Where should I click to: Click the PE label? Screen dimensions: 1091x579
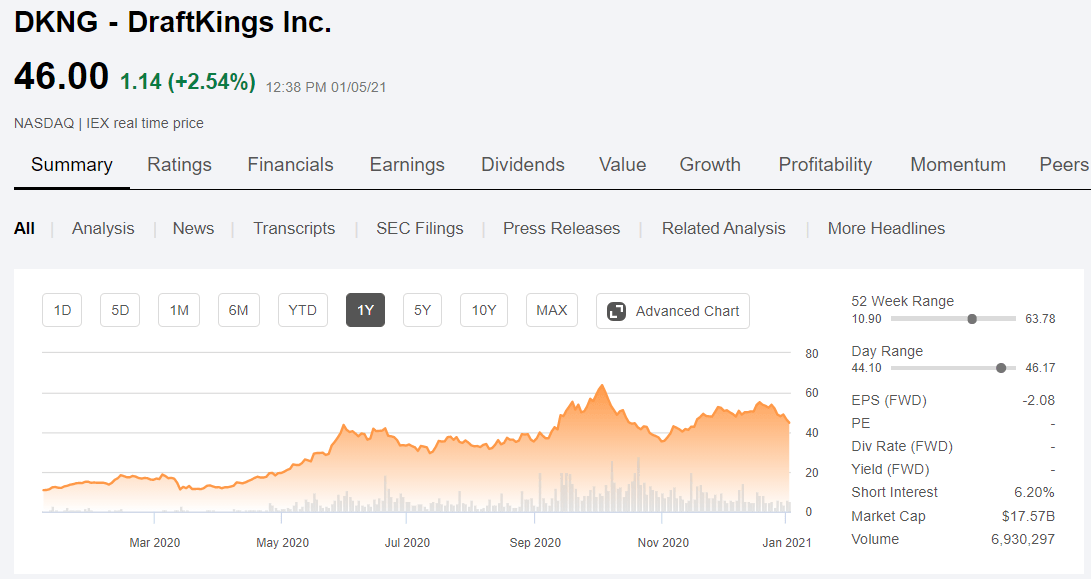click(x=861, y=423)
